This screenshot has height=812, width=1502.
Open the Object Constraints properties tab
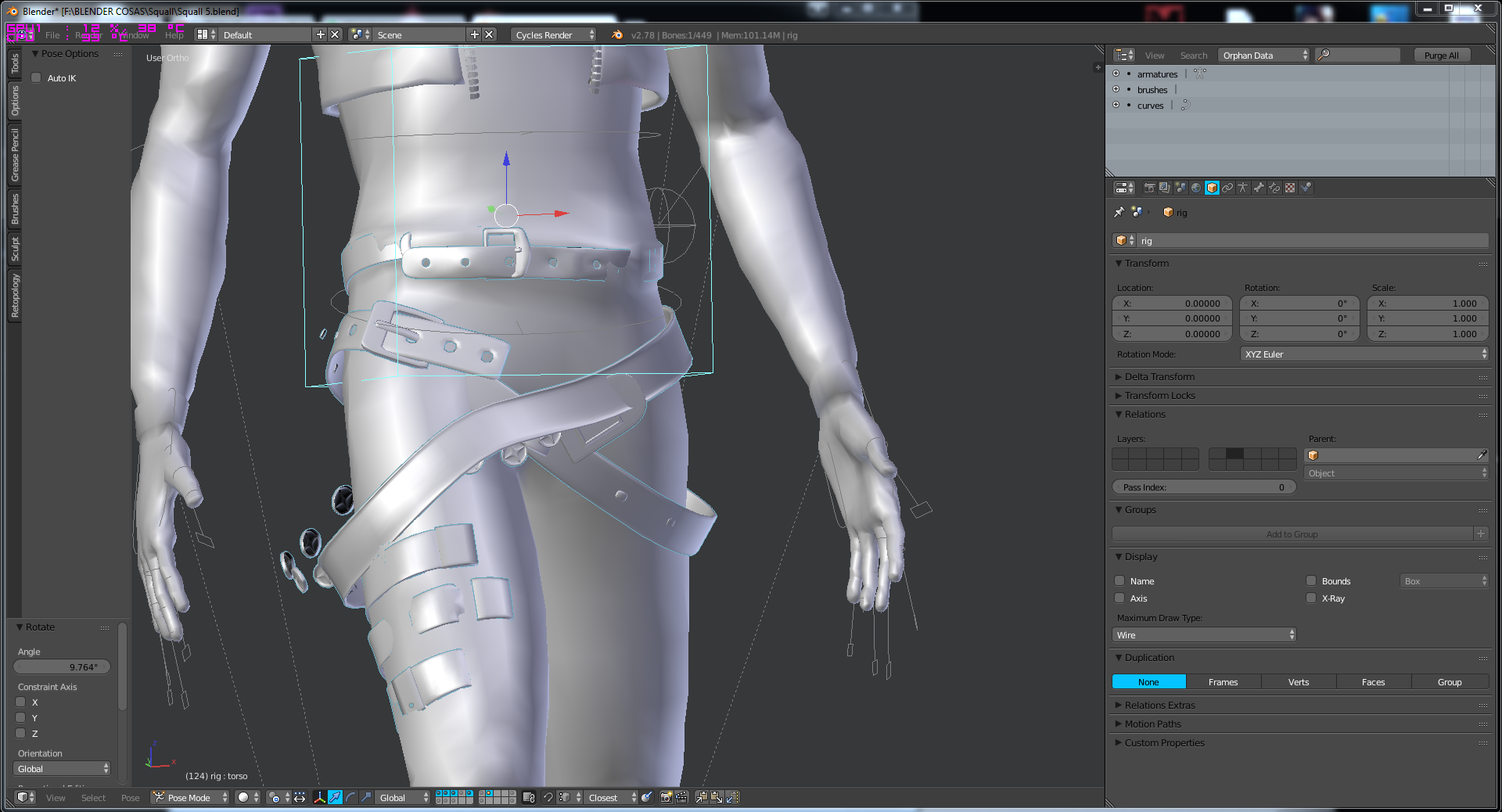click(x=1227, y=188)
